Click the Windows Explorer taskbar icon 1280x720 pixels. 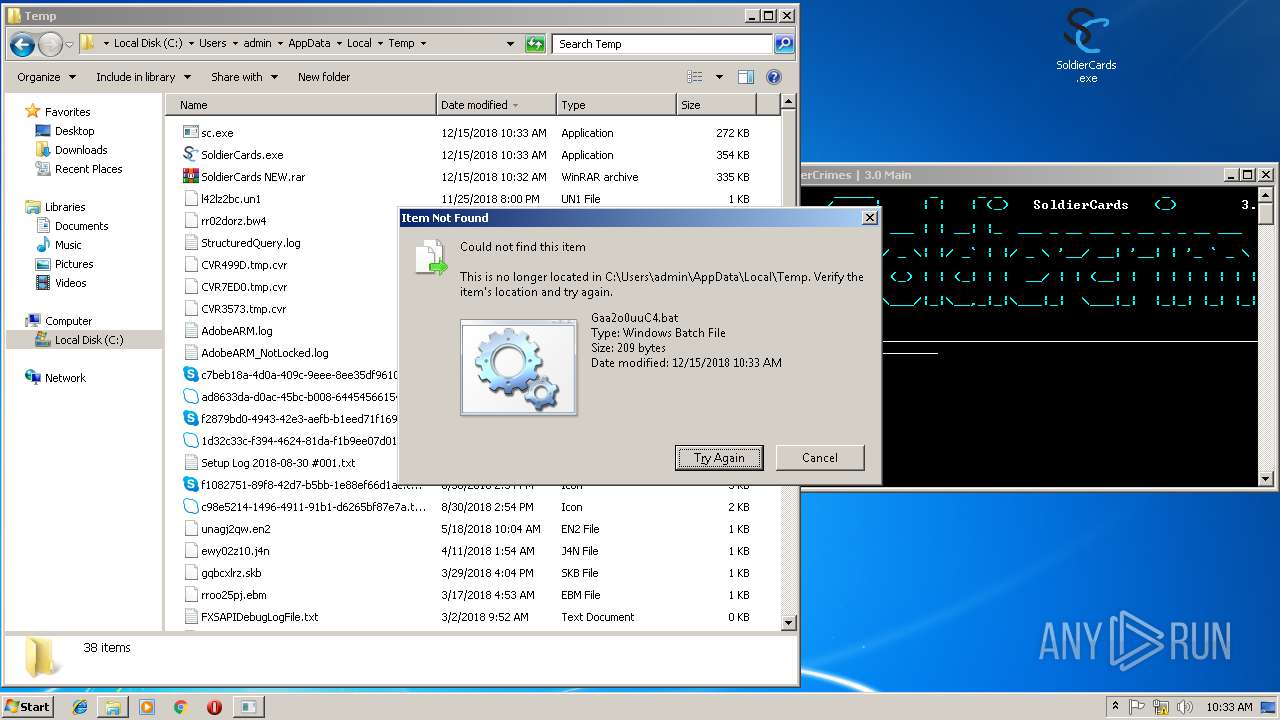(113, 707)
